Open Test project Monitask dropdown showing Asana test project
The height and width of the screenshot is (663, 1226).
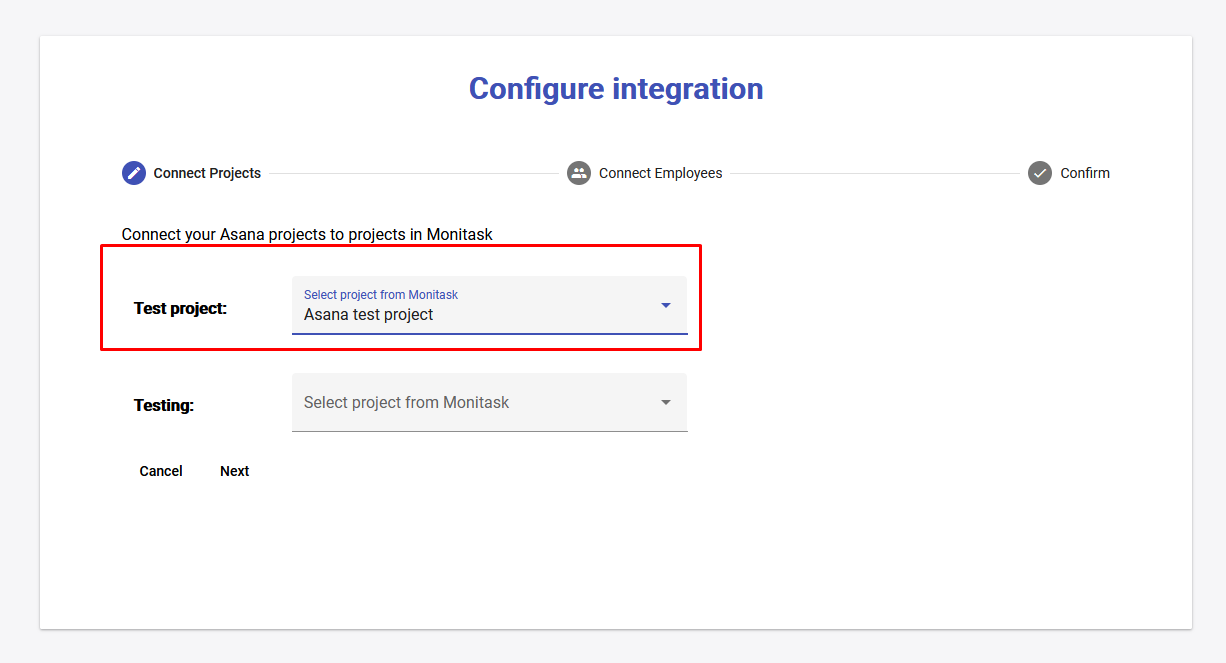(490, 305)
